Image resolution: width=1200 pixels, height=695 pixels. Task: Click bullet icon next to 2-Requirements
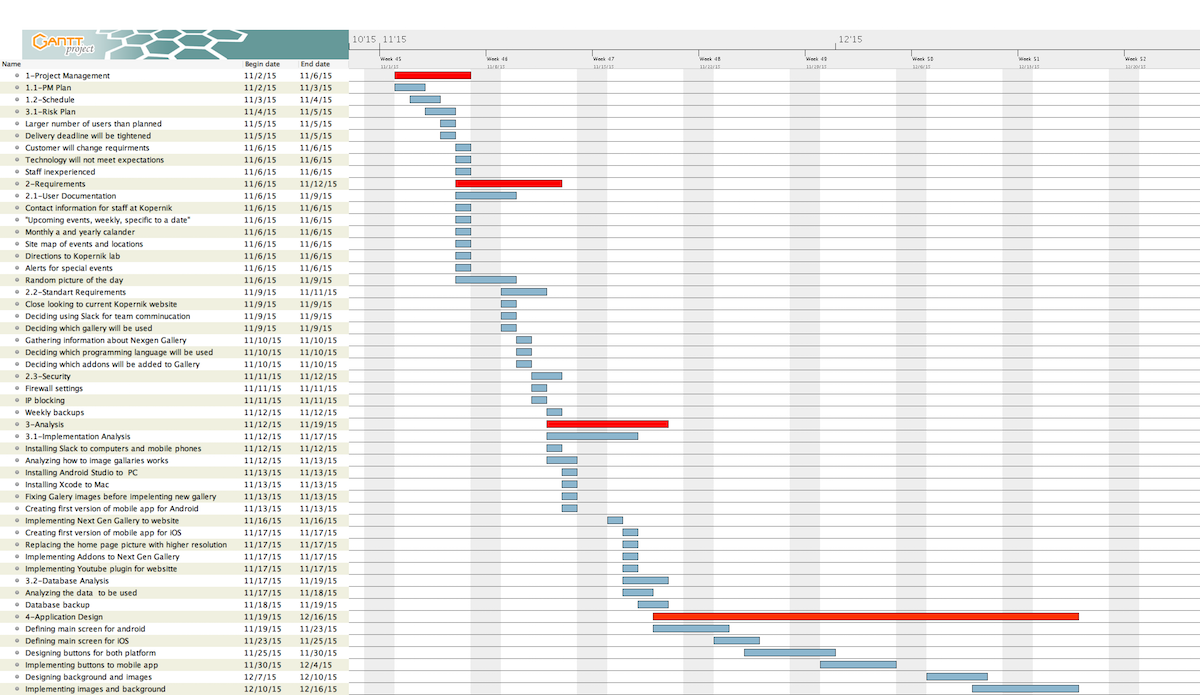point(16,184)
